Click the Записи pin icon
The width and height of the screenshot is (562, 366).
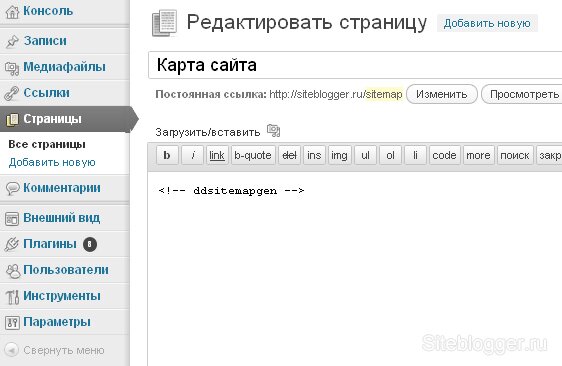(x=12, y=41)
